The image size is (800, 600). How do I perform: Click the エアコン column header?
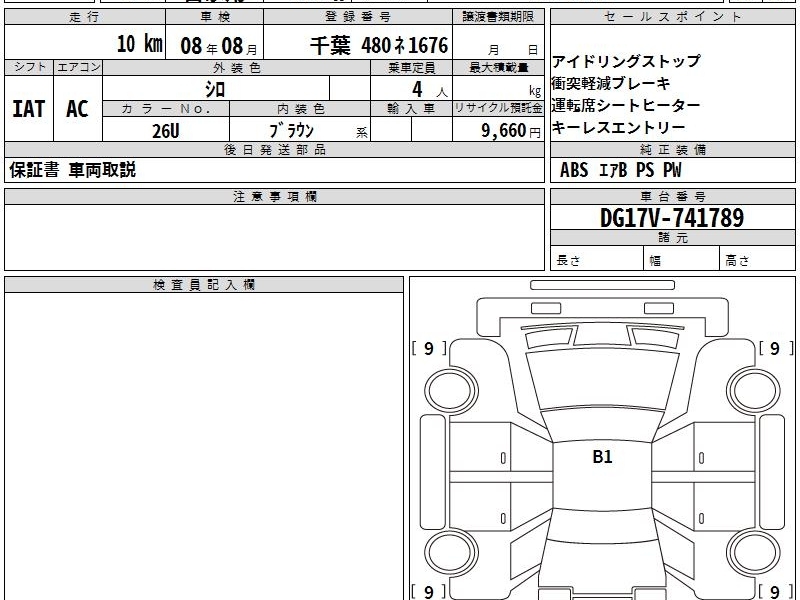click(x=78, y=67)
